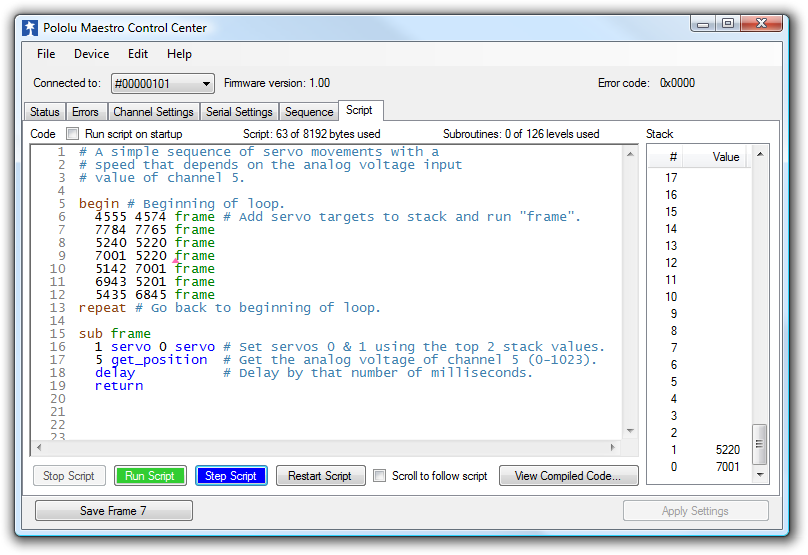This screenshot has height=555, width=808.
Task: Open the Device menu
Action: coord(91,54)
